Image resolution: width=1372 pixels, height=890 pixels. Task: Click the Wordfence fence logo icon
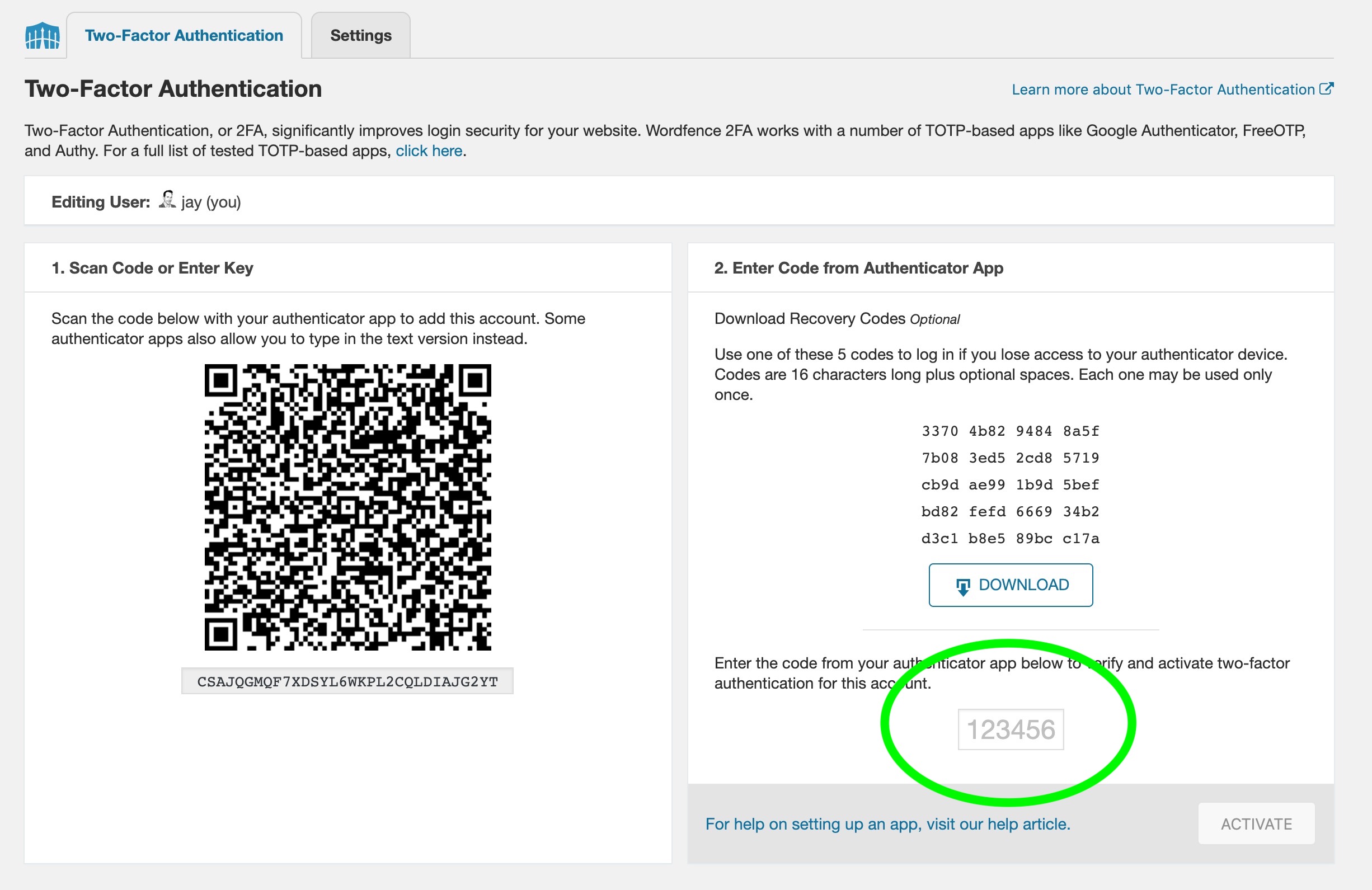click(42, 36)
